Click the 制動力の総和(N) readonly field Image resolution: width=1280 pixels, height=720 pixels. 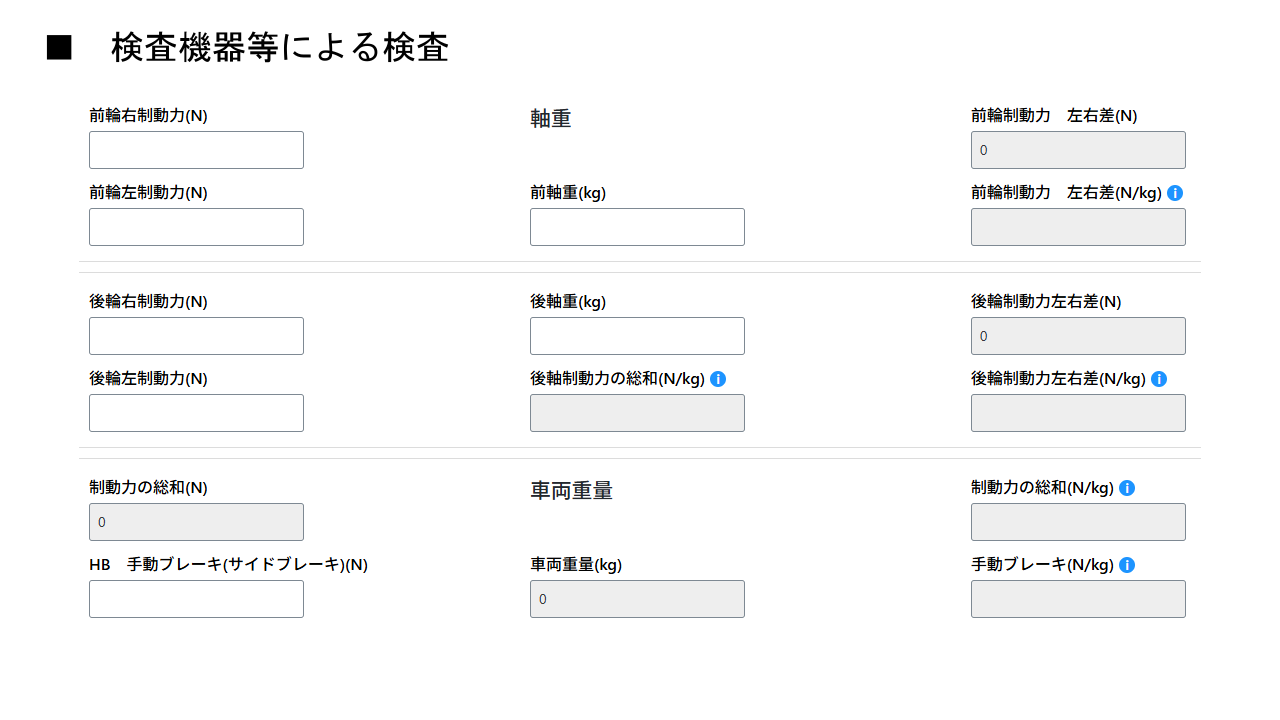click(196, 522)
